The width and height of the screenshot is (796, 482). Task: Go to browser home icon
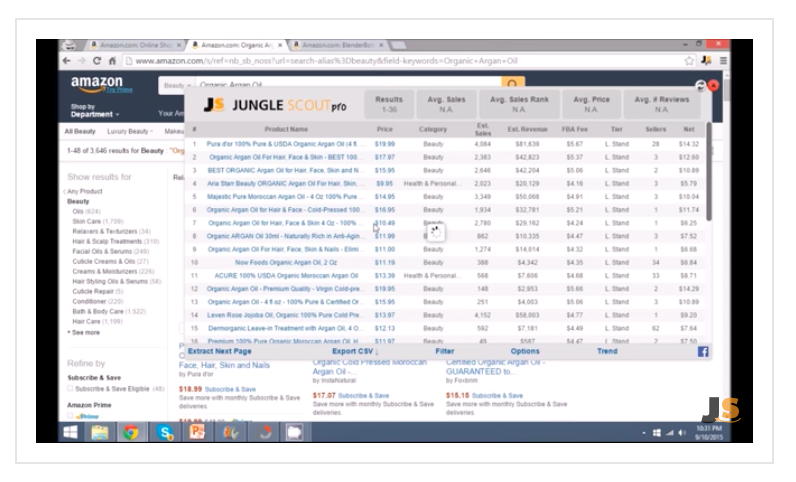click(x=112, y=61)
